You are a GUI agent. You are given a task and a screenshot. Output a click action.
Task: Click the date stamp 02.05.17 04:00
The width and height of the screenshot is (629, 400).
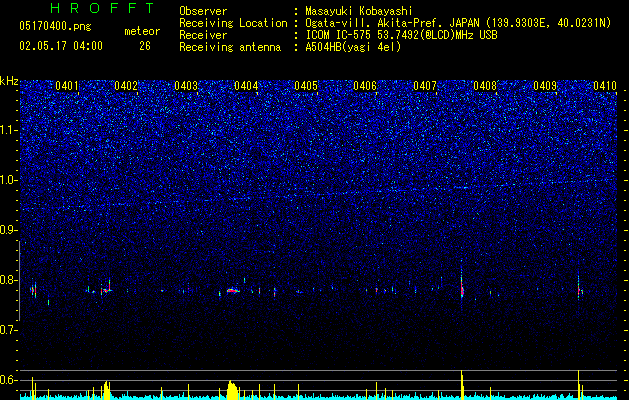pyautogui.click(x=61, y=45)
